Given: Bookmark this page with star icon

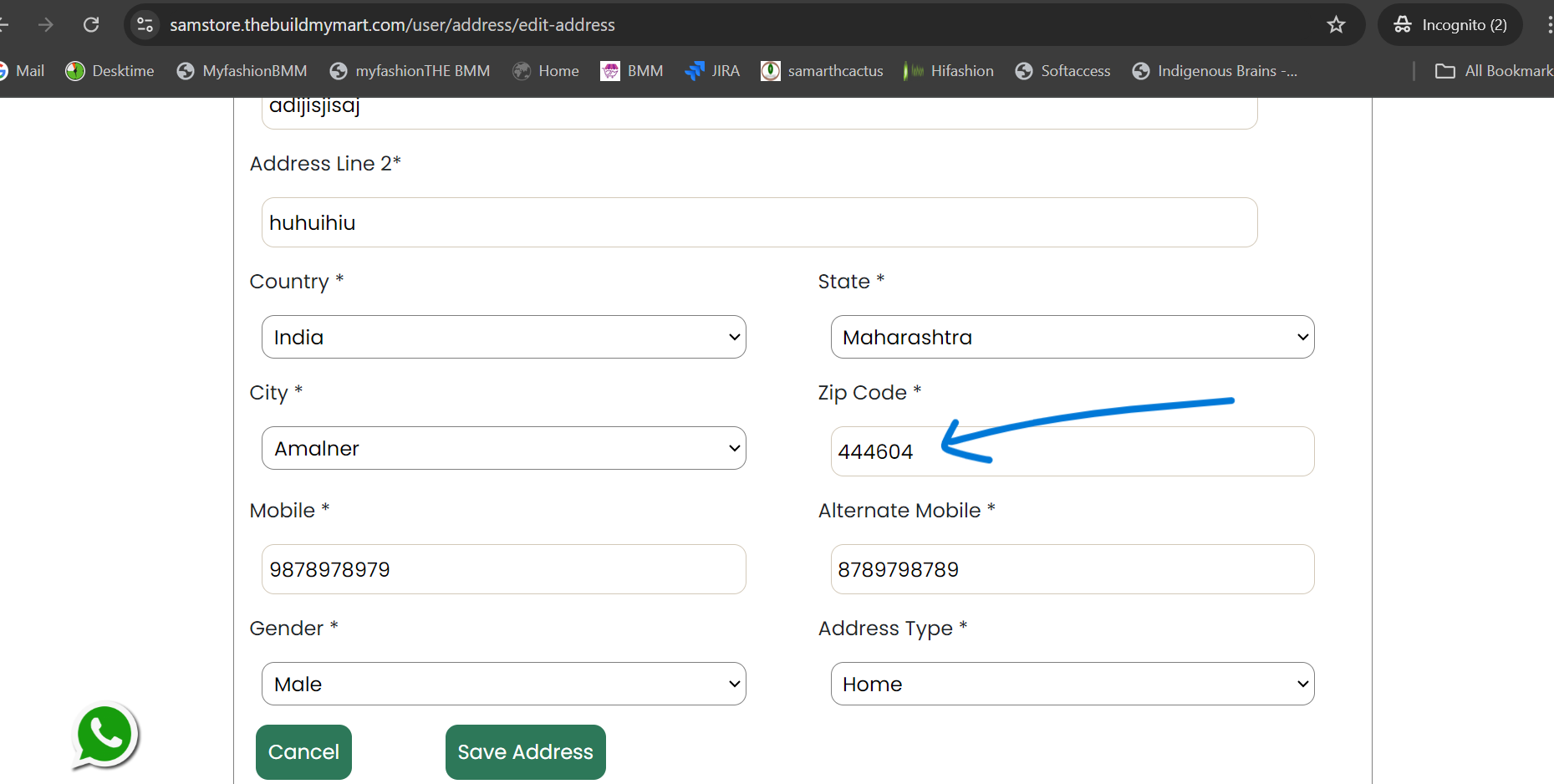Looking at the screenshot, I should click(x=1336, y=24).
